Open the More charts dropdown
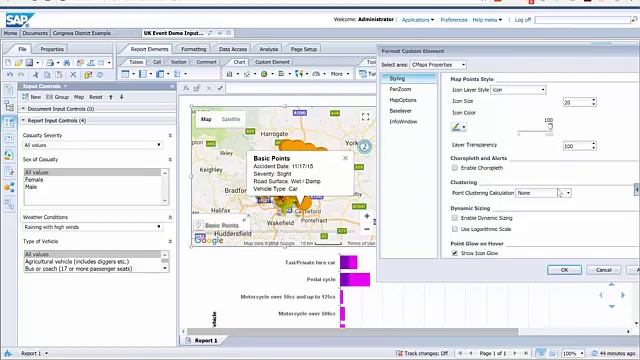The image size is (640, 360). coord(340,74)
